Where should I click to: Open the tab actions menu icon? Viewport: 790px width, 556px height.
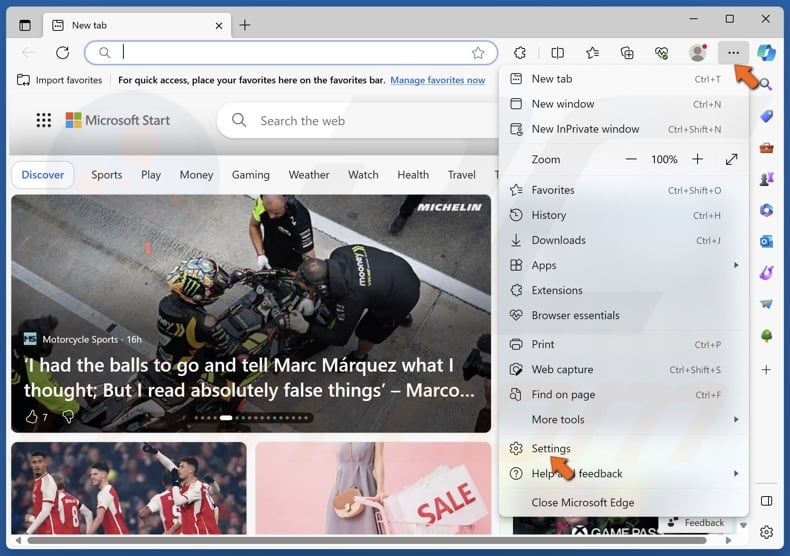tap(25, 25)
